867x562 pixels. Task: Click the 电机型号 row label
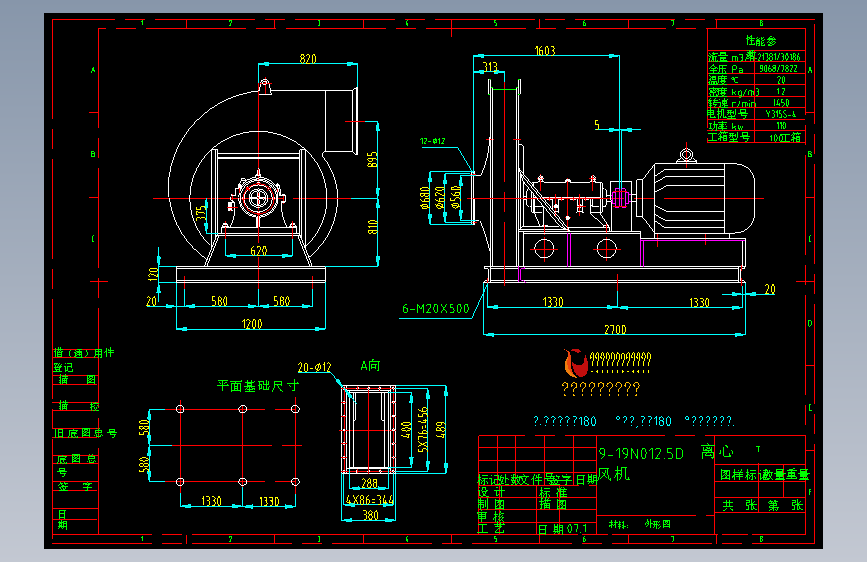point(728,114)
